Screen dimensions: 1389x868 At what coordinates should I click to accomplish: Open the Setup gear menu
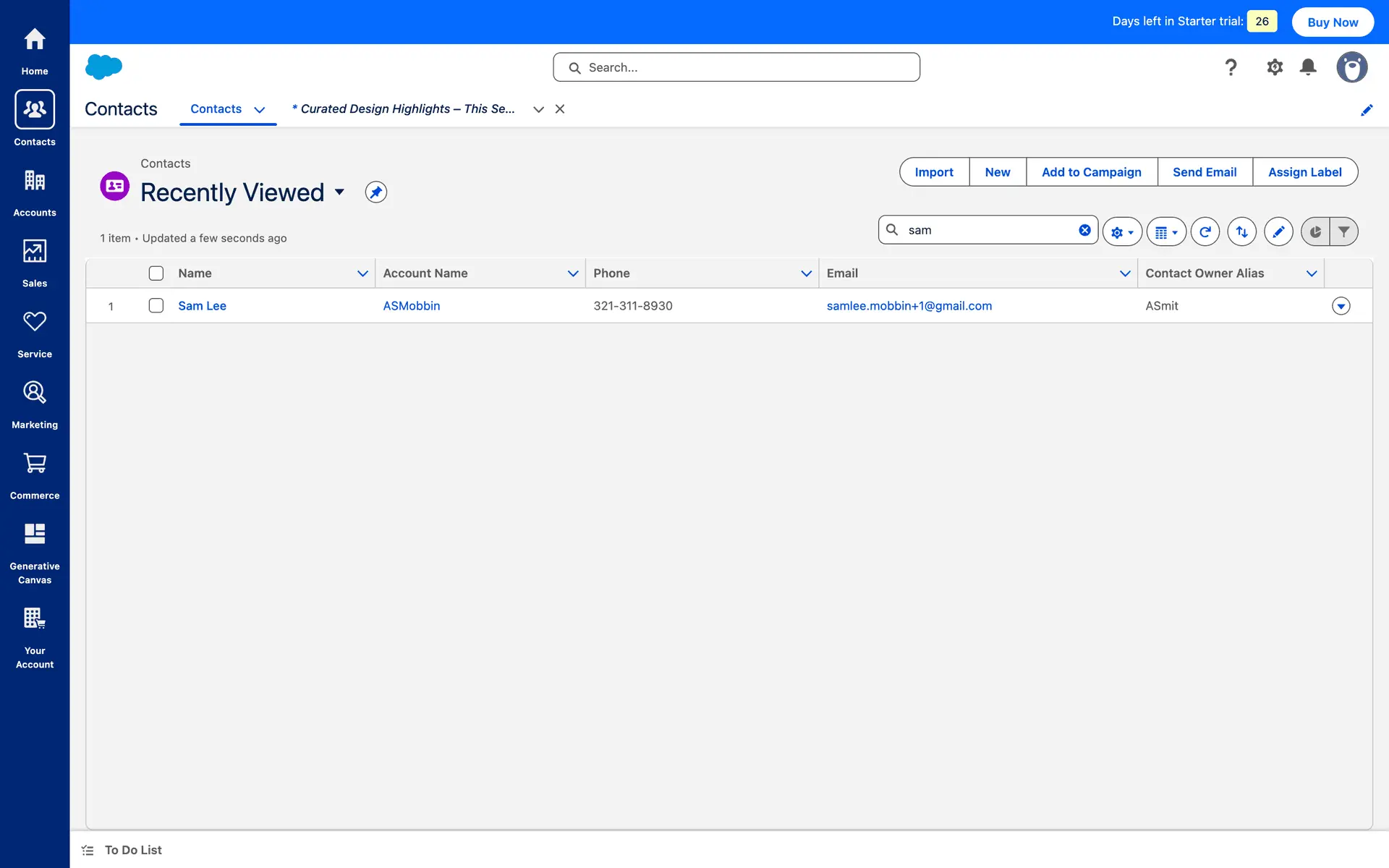[1274, 67]
